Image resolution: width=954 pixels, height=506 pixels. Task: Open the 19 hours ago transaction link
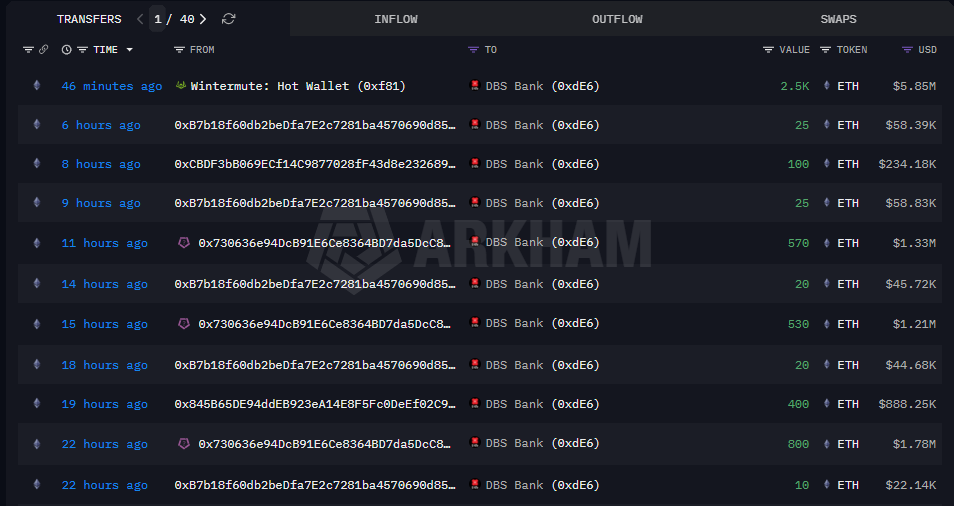(x=105, y=404)
